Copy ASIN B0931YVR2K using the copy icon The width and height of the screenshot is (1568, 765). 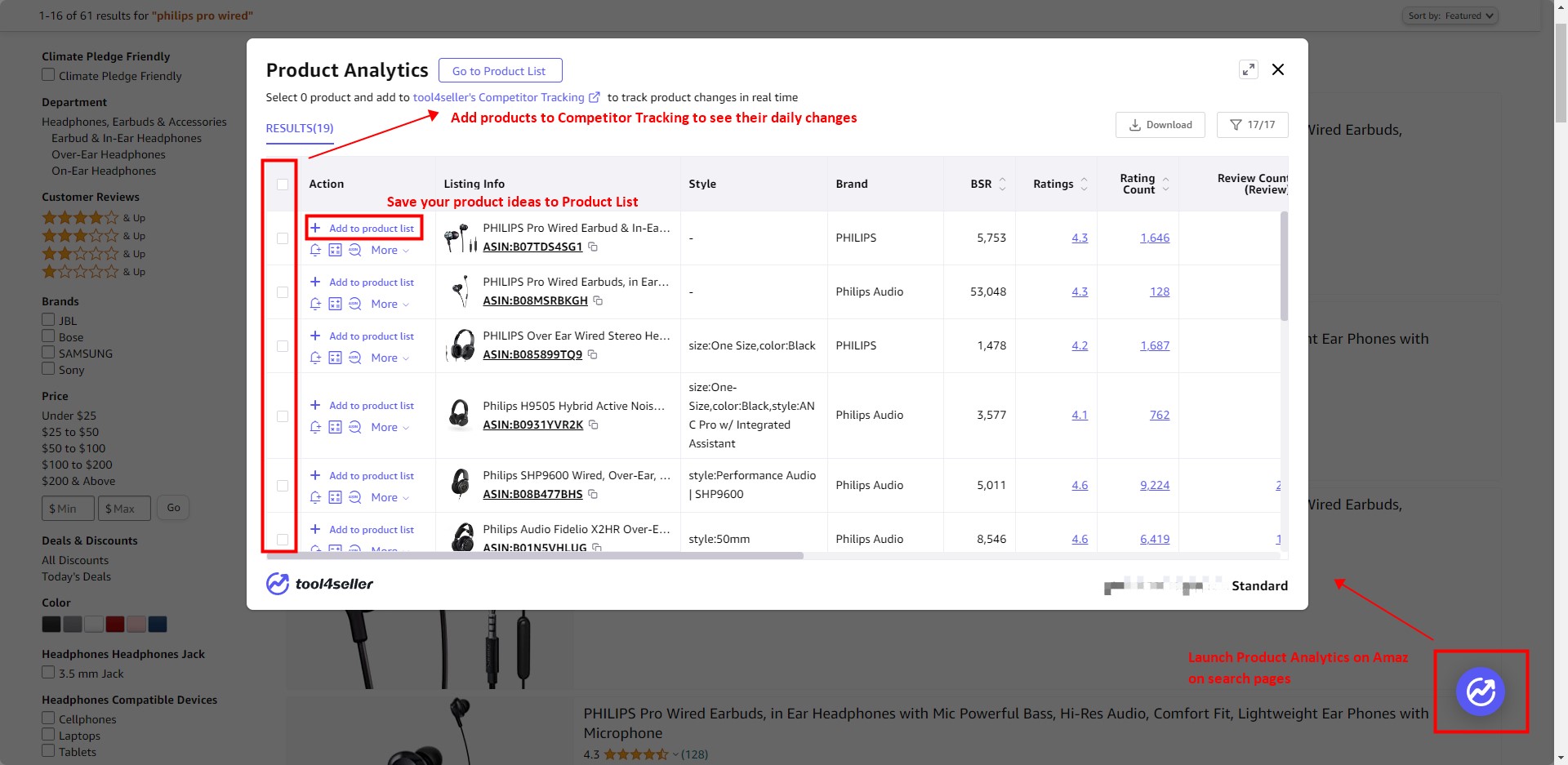point(594,425)
